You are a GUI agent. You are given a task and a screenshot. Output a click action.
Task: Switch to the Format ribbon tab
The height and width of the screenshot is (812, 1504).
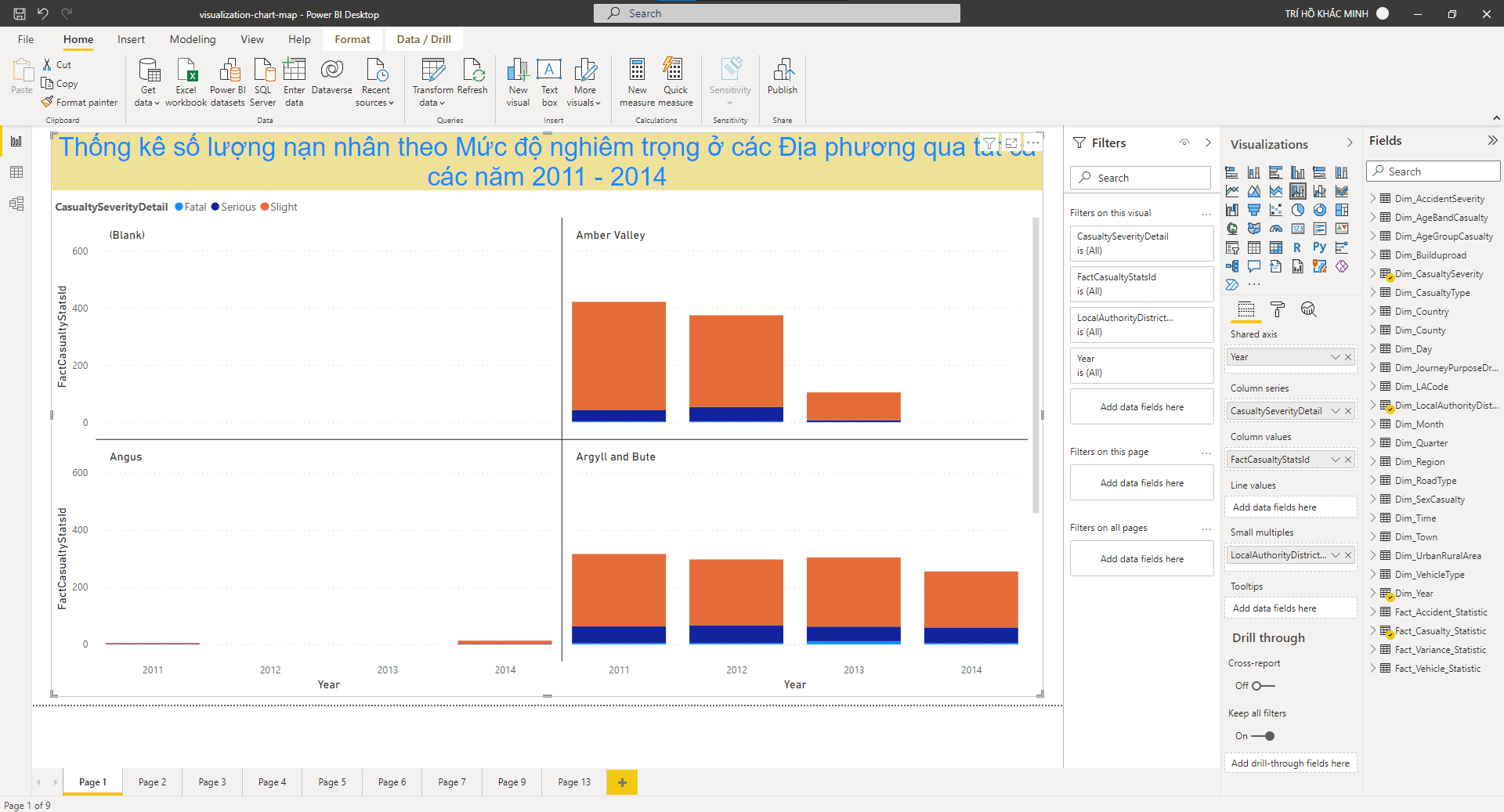(x=352, y=39)
